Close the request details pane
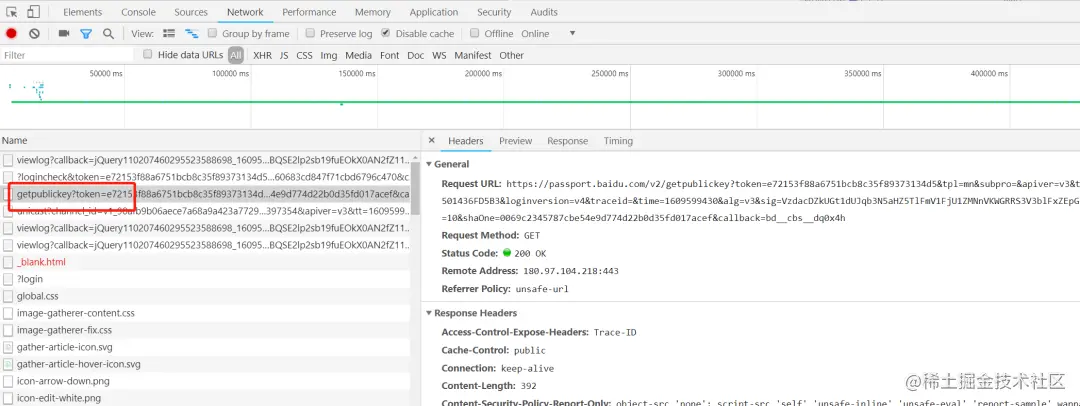Screen dimensions: 1080x406 [x=432, y=141]
